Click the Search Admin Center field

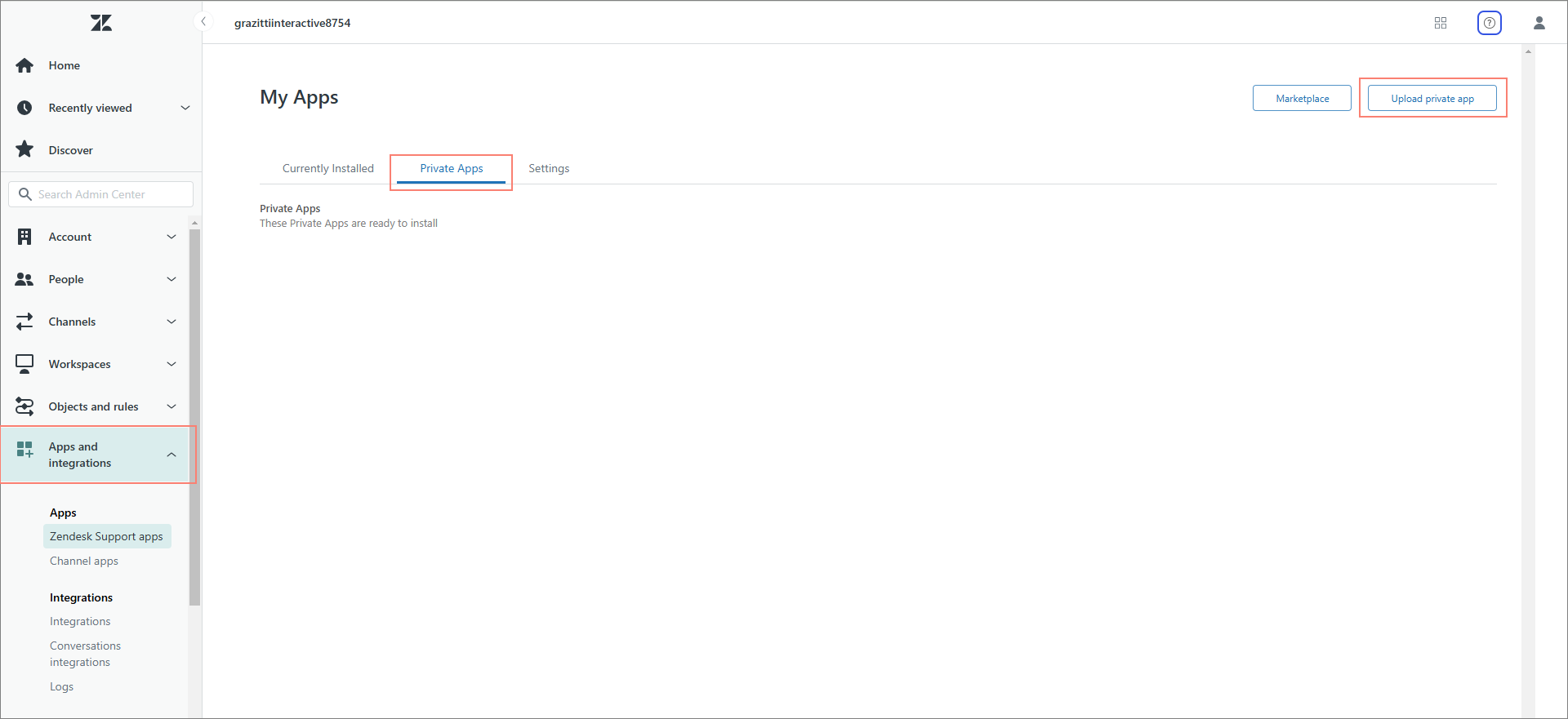pyautogui.click(x=101, y=194)
